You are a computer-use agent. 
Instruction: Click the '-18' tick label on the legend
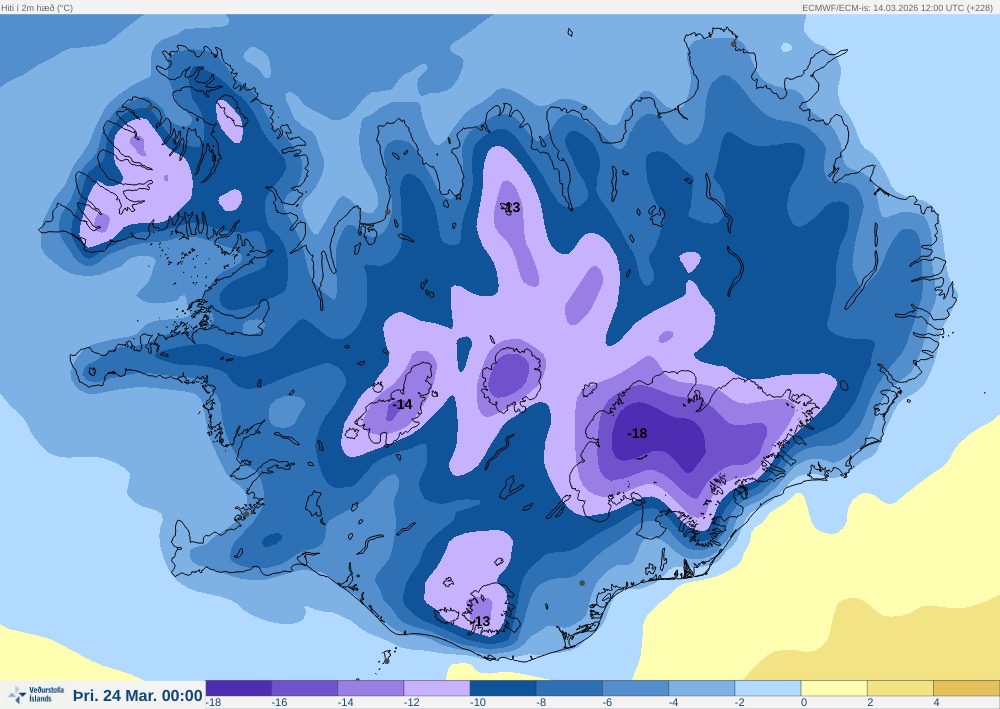point(214,703)
